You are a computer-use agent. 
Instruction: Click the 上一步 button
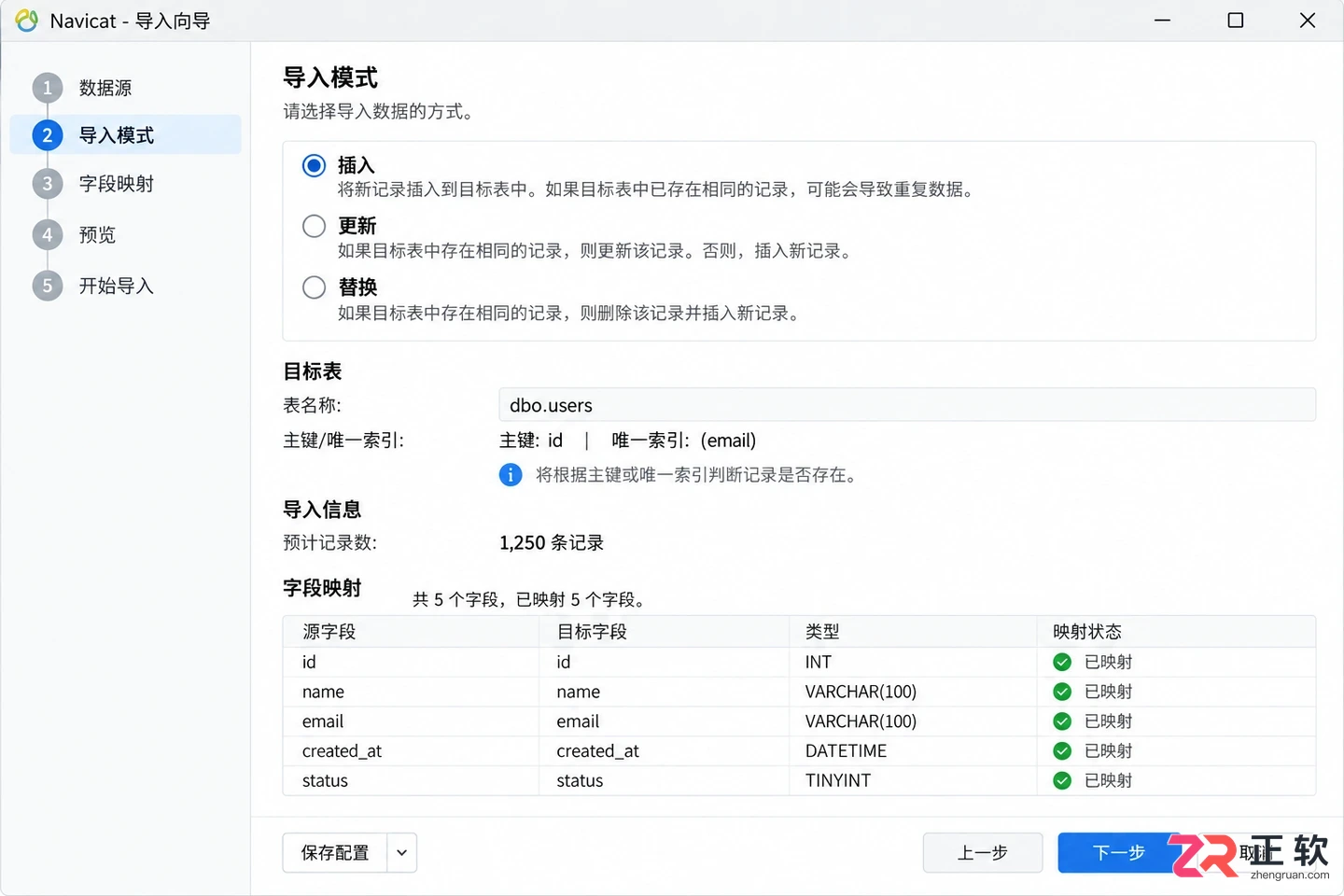click(x=983, y=853)
